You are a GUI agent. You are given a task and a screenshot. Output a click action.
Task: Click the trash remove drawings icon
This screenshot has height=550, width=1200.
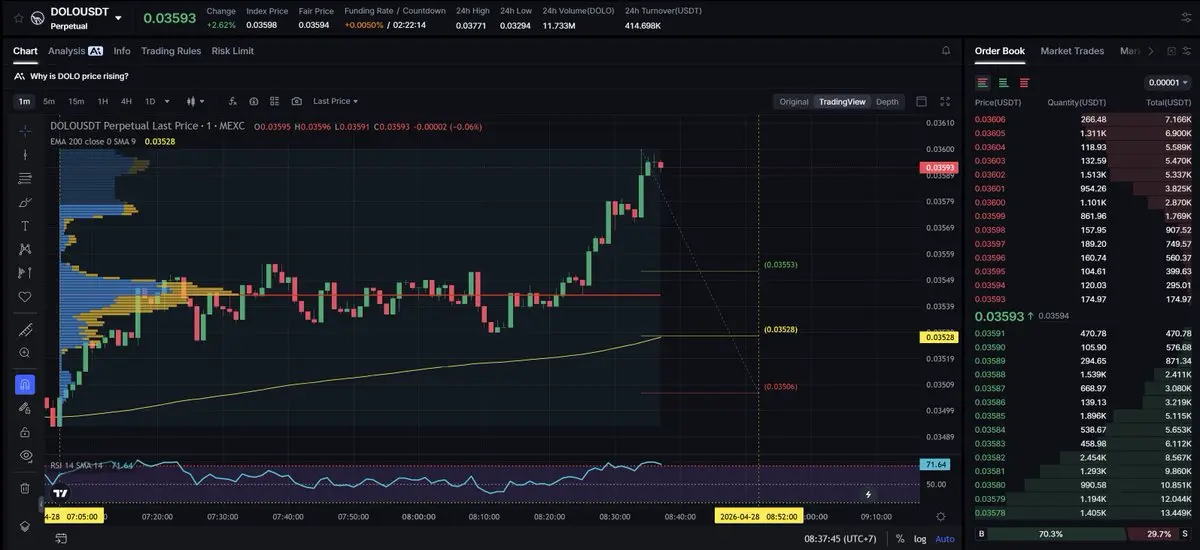pyautogui.click(x=25, y=488)
